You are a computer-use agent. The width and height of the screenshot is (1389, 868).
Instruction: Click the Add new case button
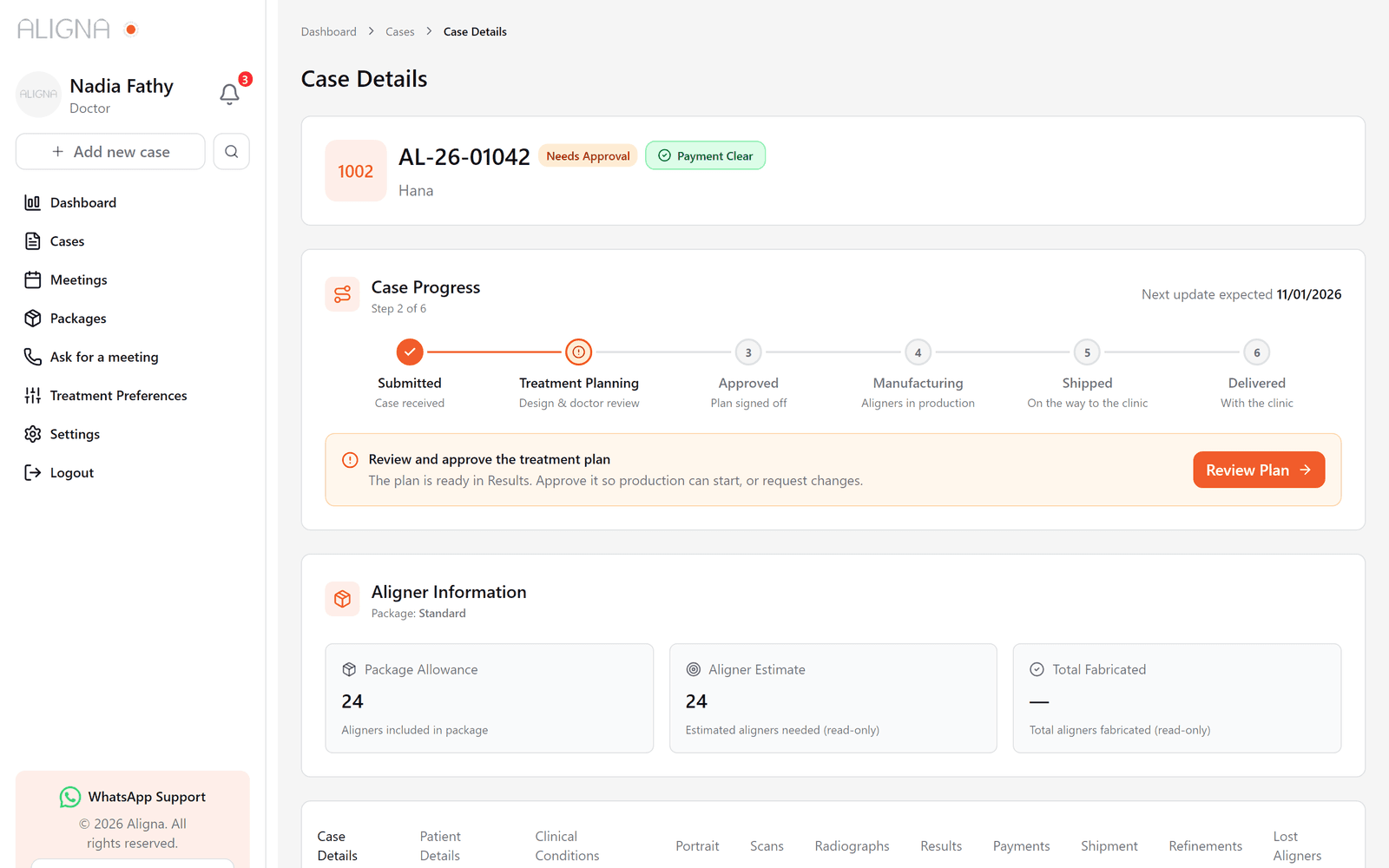110,152
